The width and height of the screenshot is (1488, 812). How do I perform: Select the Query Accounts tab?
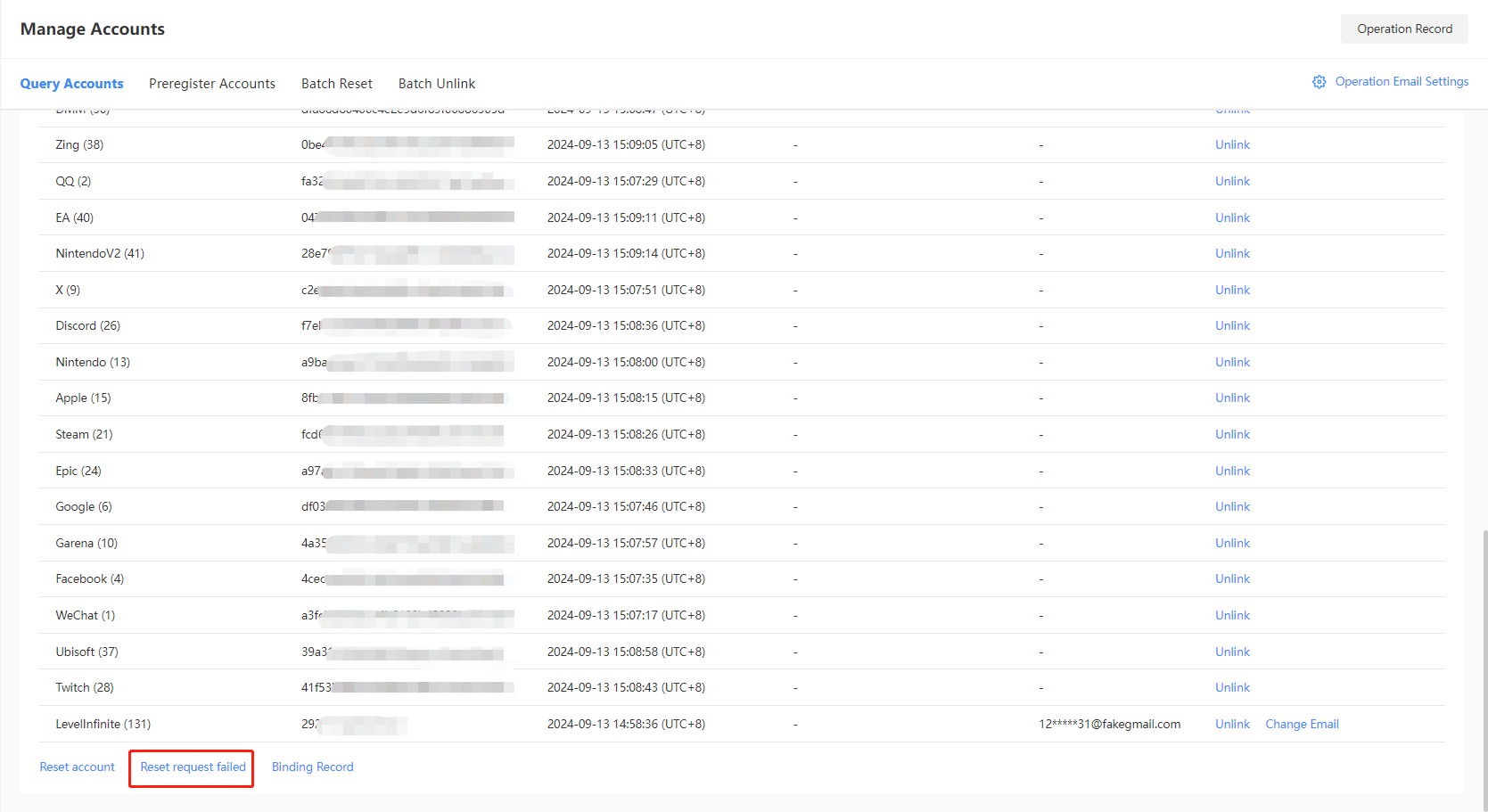click(x=71, y=84)
